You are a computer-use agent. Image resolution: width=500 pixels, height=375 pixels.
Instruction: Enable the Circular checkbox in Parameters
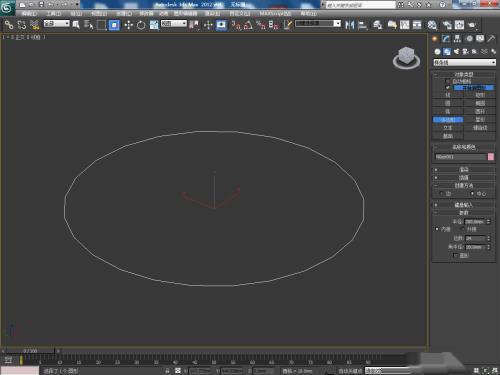(455, 255)
